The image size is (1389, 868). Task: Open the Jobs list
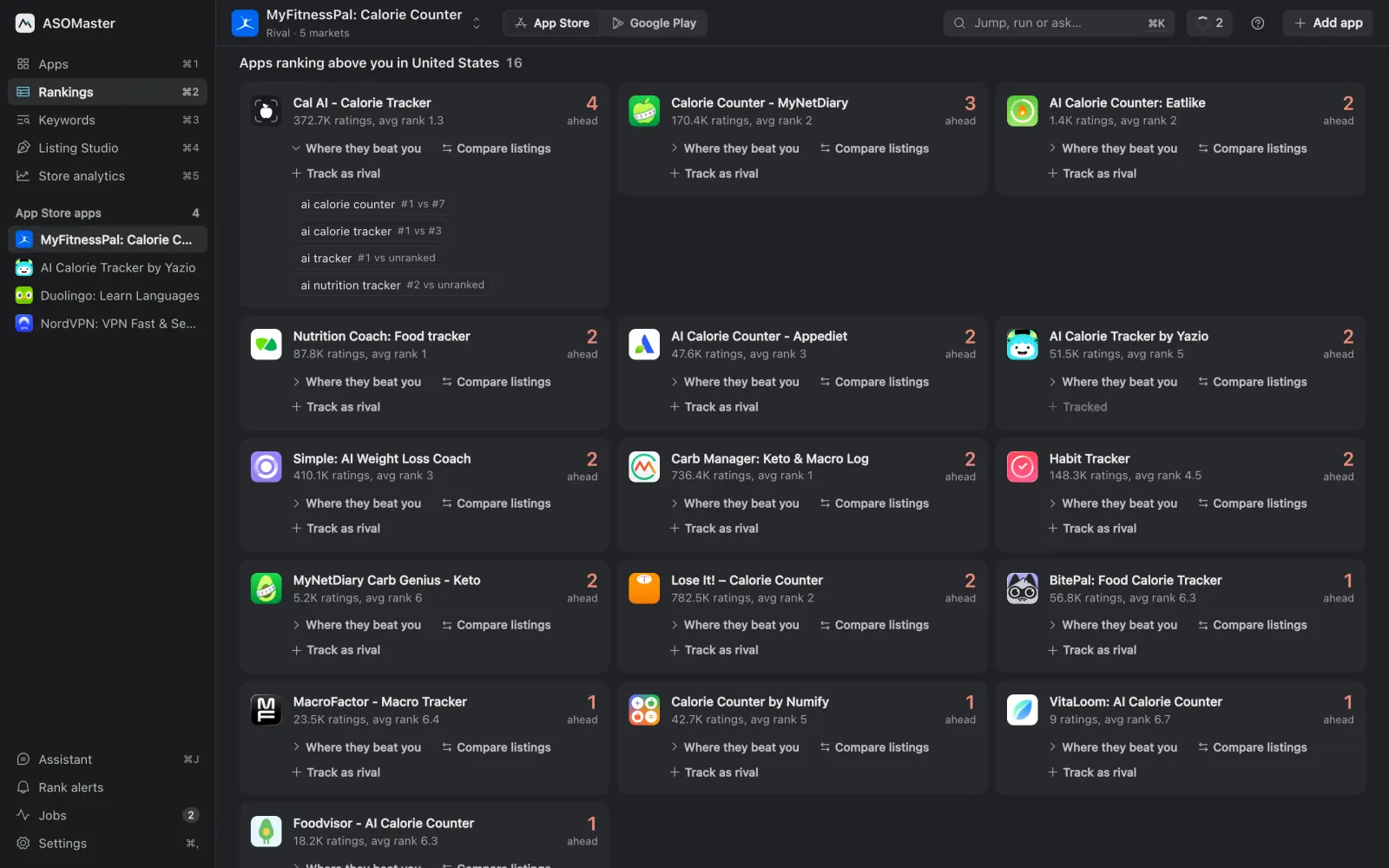[x=108, y=815]
